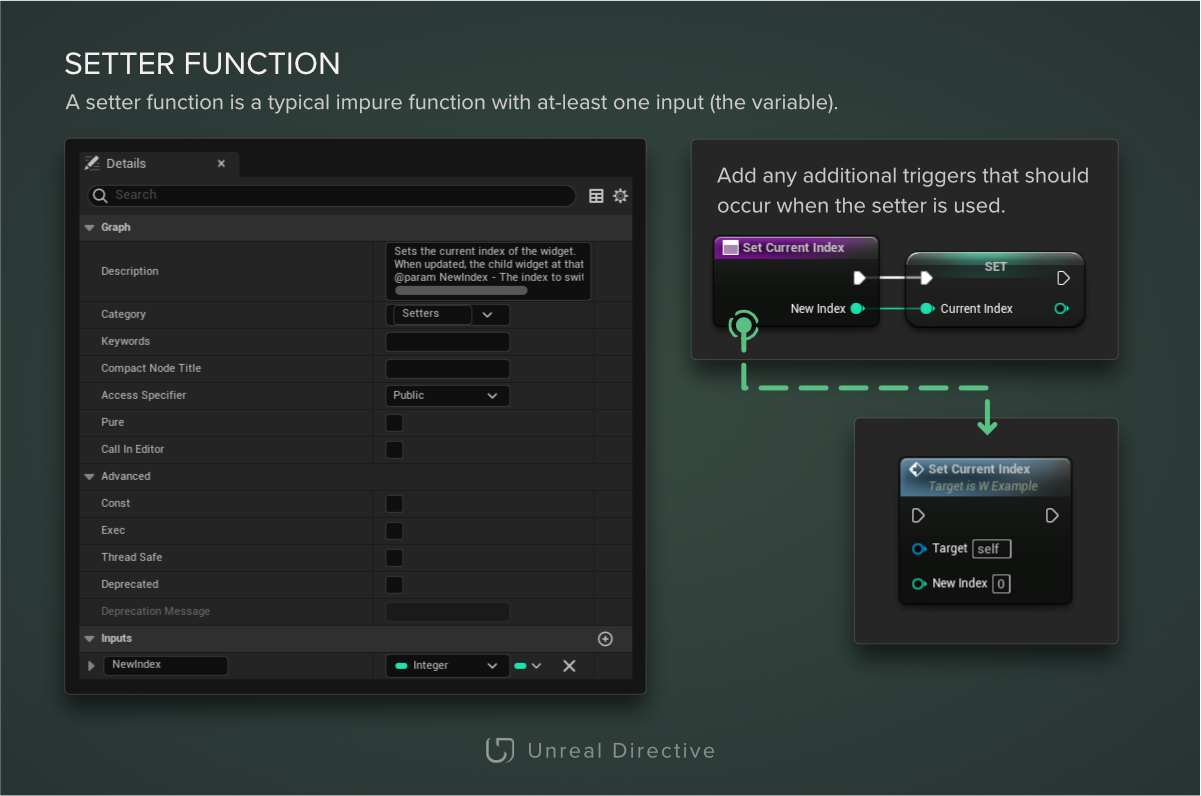Enable the Pure checkbox
This screenshot has width=1201, height=796.
pos(393,422)
